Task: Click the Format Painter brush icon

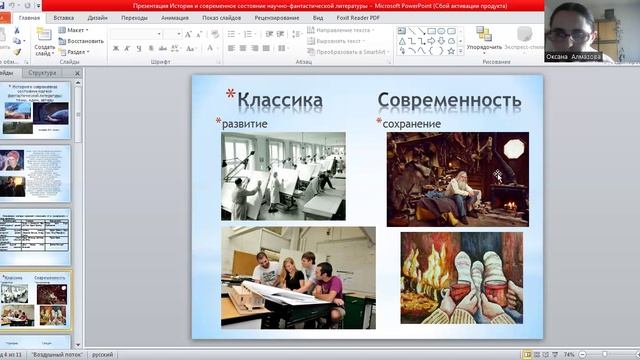Action: pos(17,52)
